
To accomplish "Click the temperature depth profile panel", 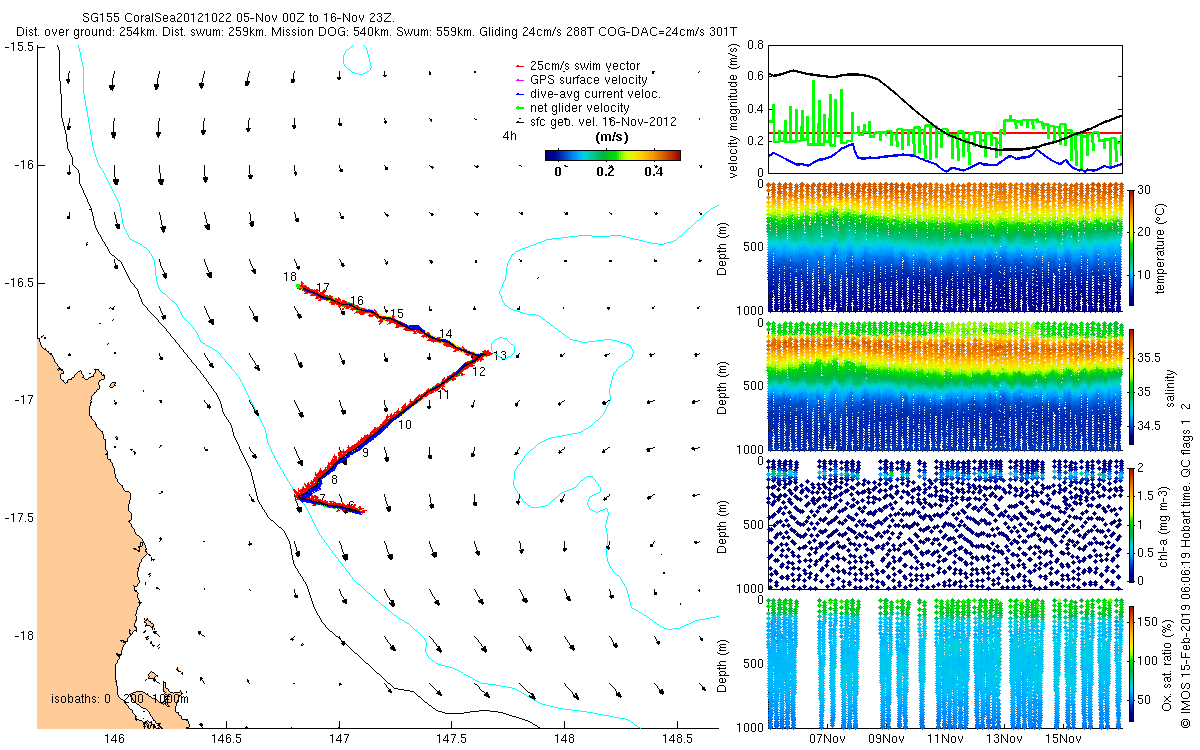I will point(944,245).
